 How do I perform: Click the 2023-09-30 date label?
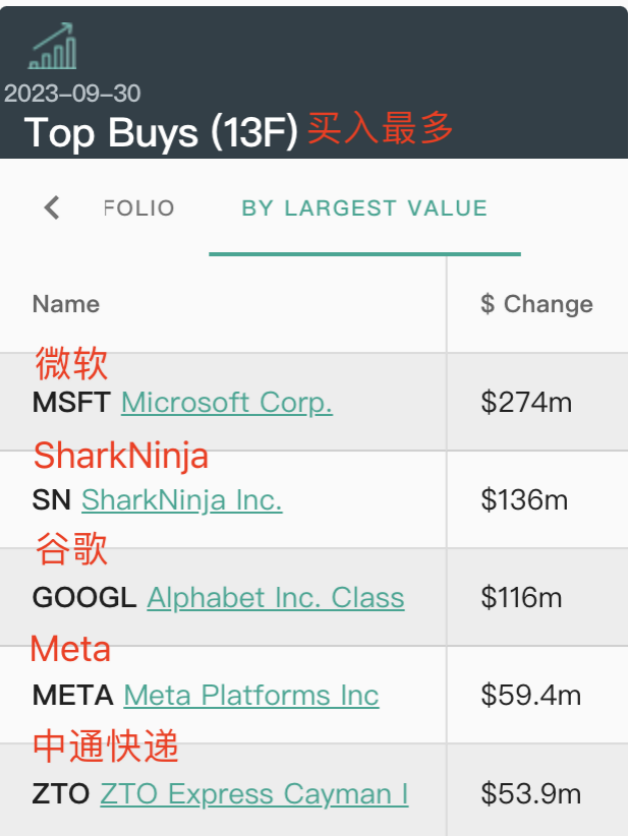(x=72, y=94)
